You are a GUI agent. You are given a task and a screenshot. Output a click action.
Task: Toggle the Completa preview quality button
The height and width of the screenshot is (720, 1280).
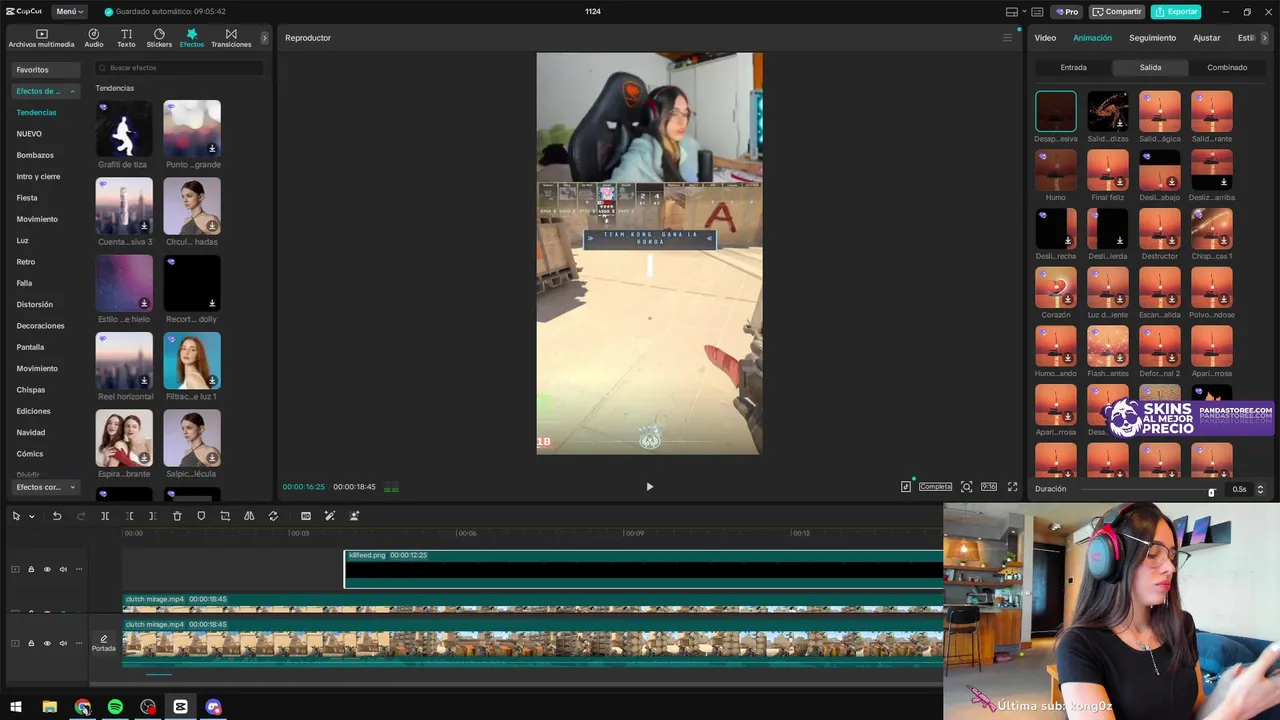point(935,487)
